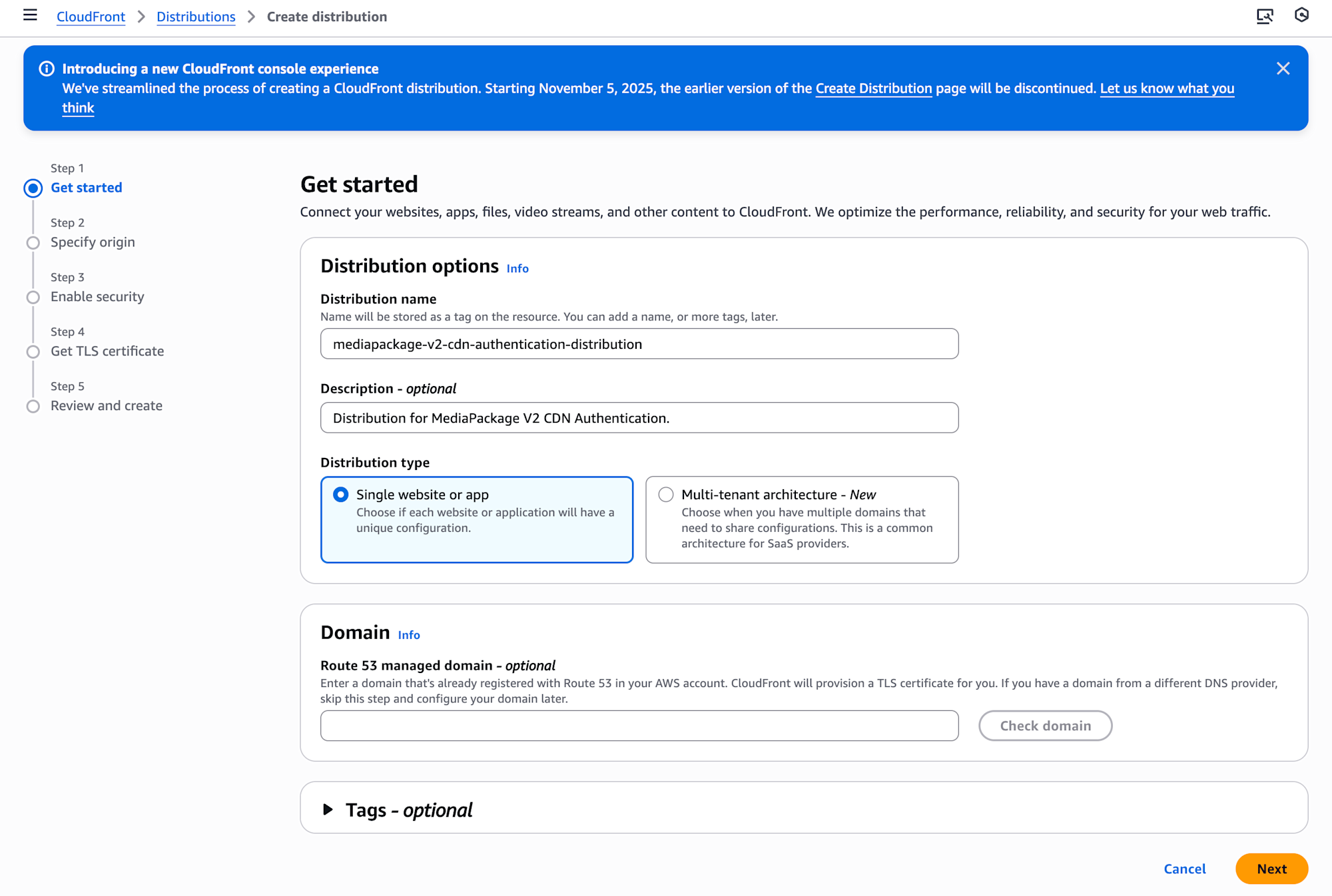Click the Route 53 managed domain field
This screenshot has width=1332, height=896.
(639, 726)
